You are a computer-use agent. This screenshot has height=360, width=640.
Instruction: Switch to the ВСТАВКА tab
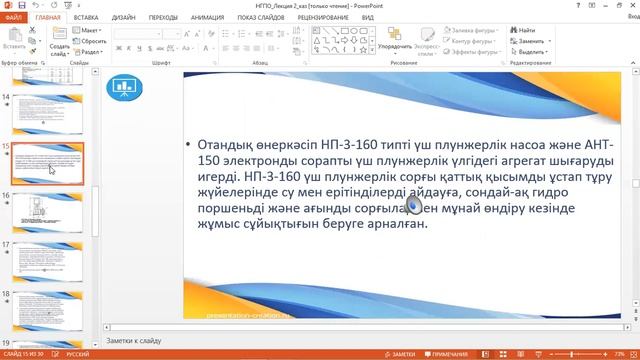click(x=86, y=18)
